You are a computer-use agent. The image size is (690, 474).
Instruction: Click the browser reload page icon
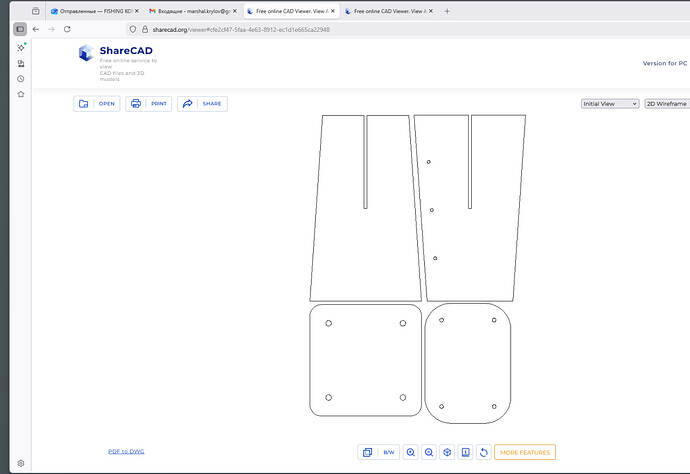pyautogui.click(x=65, y=30)
